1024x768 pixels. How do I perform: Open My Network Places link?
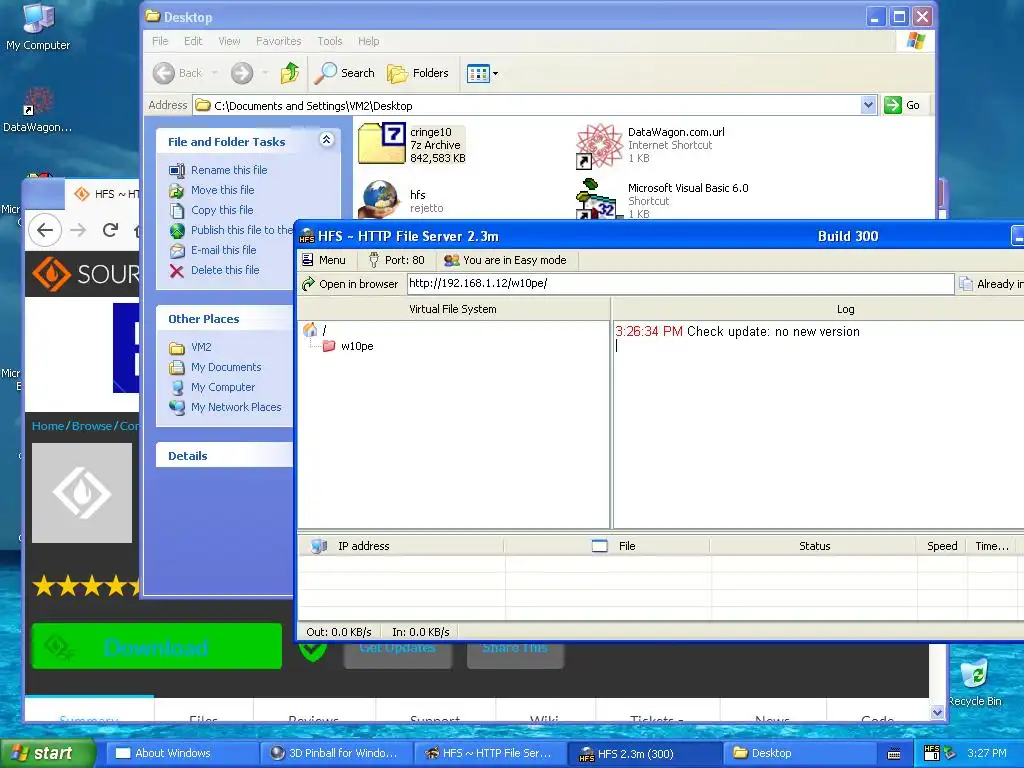(236, 407)
